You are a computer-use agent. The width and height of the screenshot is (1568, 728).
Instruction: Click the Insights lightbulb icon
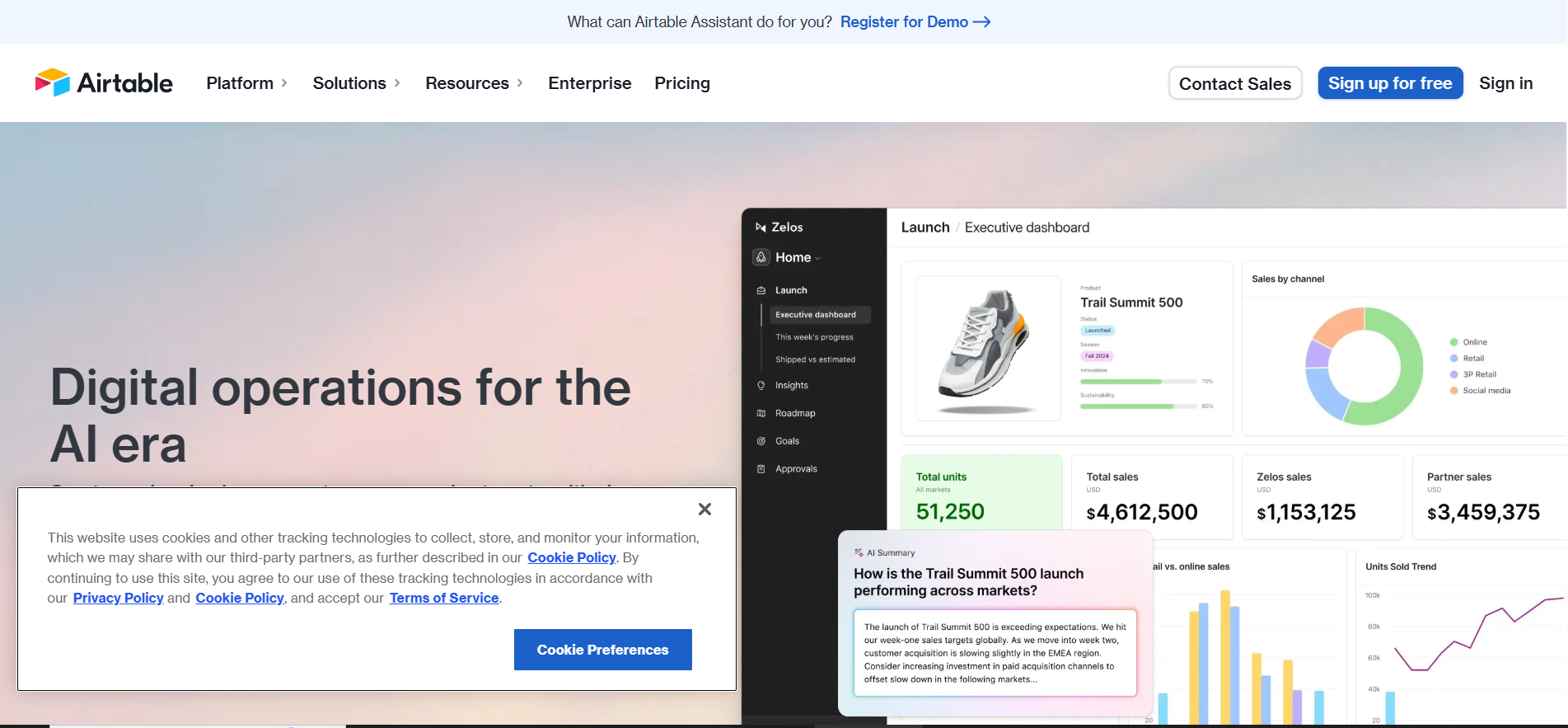tap(761, 385)
